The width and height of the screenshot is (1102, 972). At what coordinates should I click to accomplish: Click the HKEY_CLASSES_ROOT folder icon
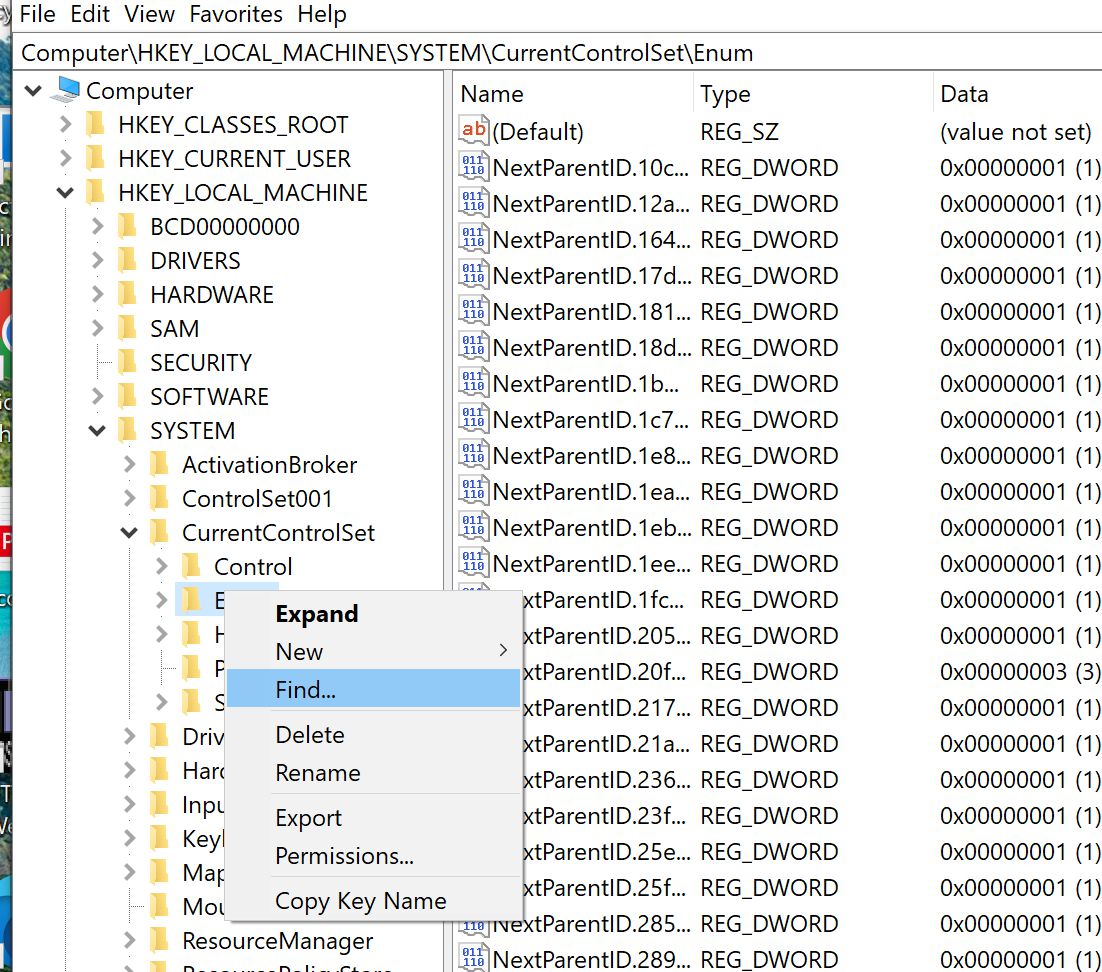[x=96, y=125]
